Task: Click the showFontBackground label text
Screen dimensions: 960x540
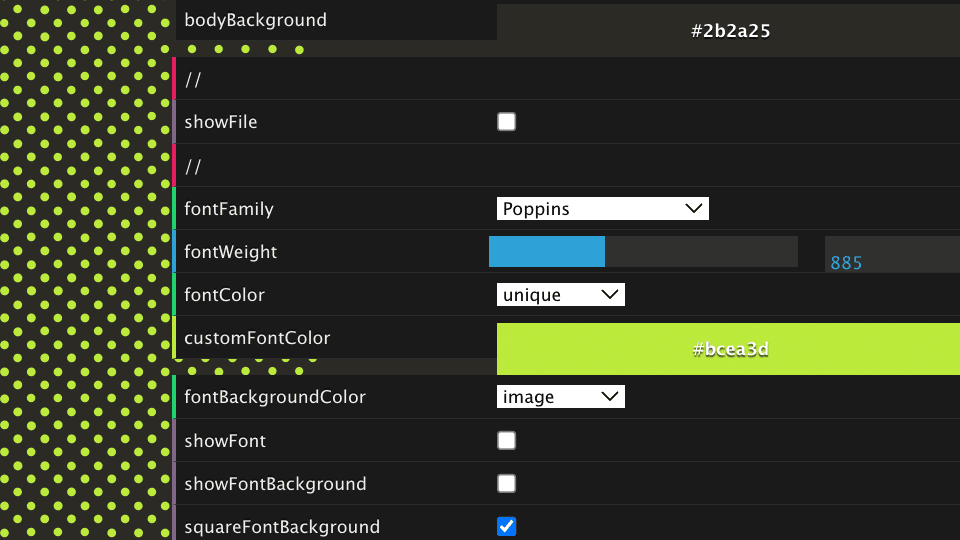Action: tap(275, 484)
